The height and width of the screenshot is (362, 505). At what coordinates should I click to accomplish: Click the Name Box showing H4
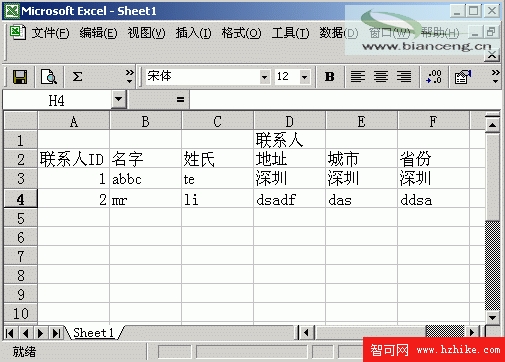coord(57,100)
